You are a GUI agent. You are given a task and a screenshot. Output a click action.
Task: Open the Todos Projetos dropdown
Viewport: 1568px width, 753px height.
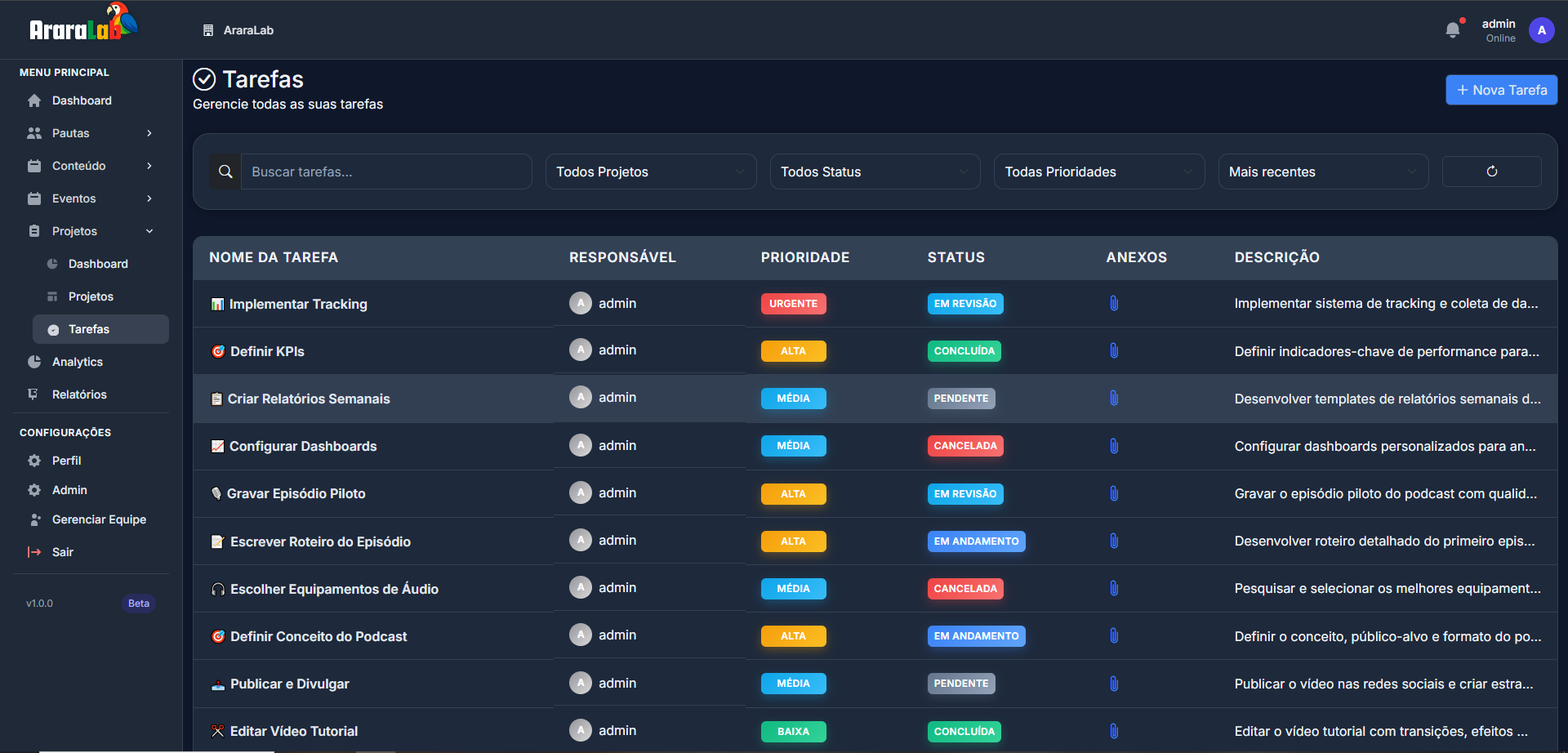(651, 172)
